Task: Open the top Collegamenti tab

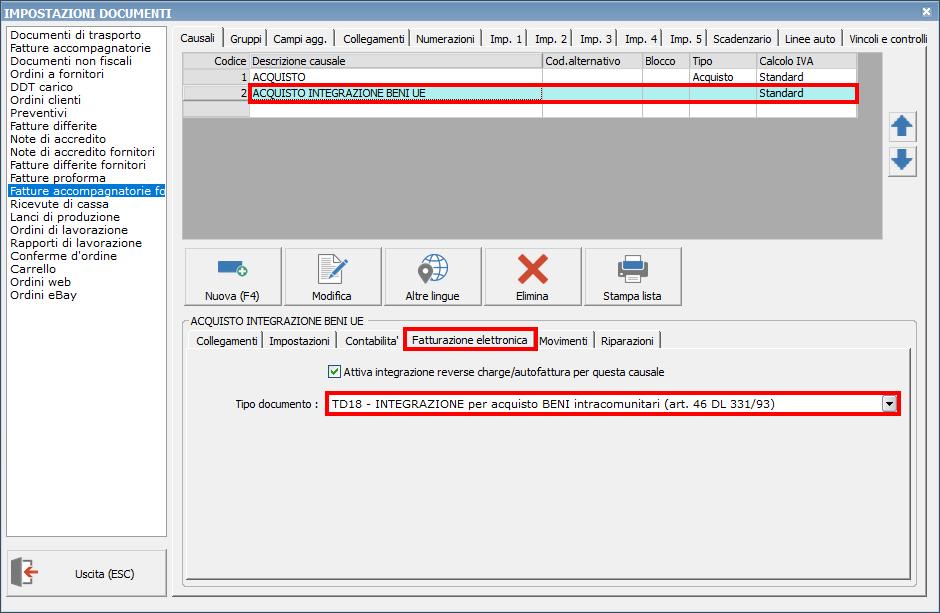Action: click(373, 39)
